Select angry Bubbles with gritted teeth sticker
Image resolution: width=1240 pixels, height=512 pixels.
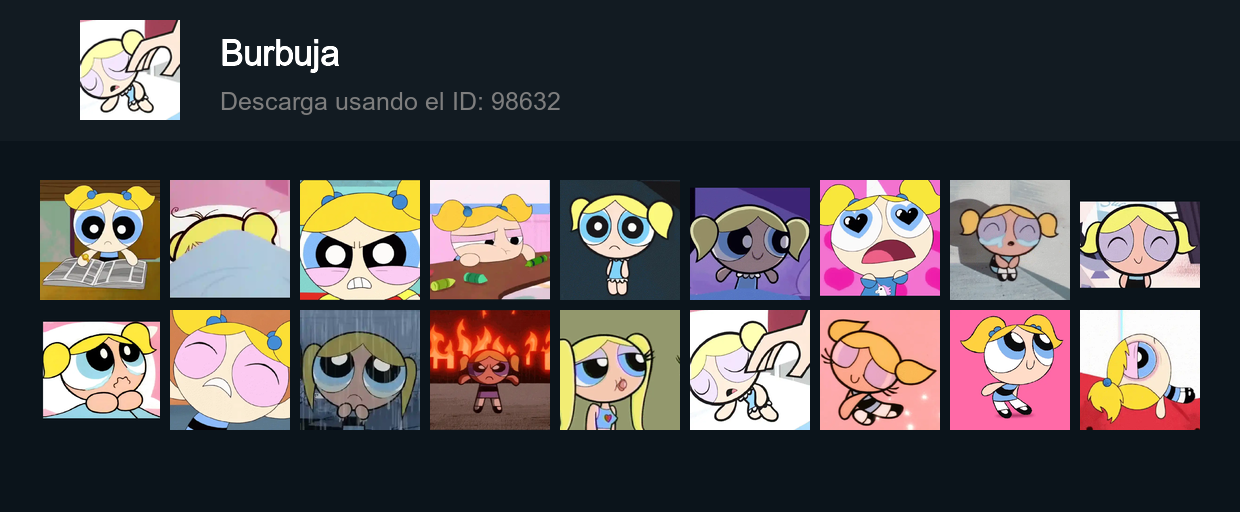click(360, 240)
